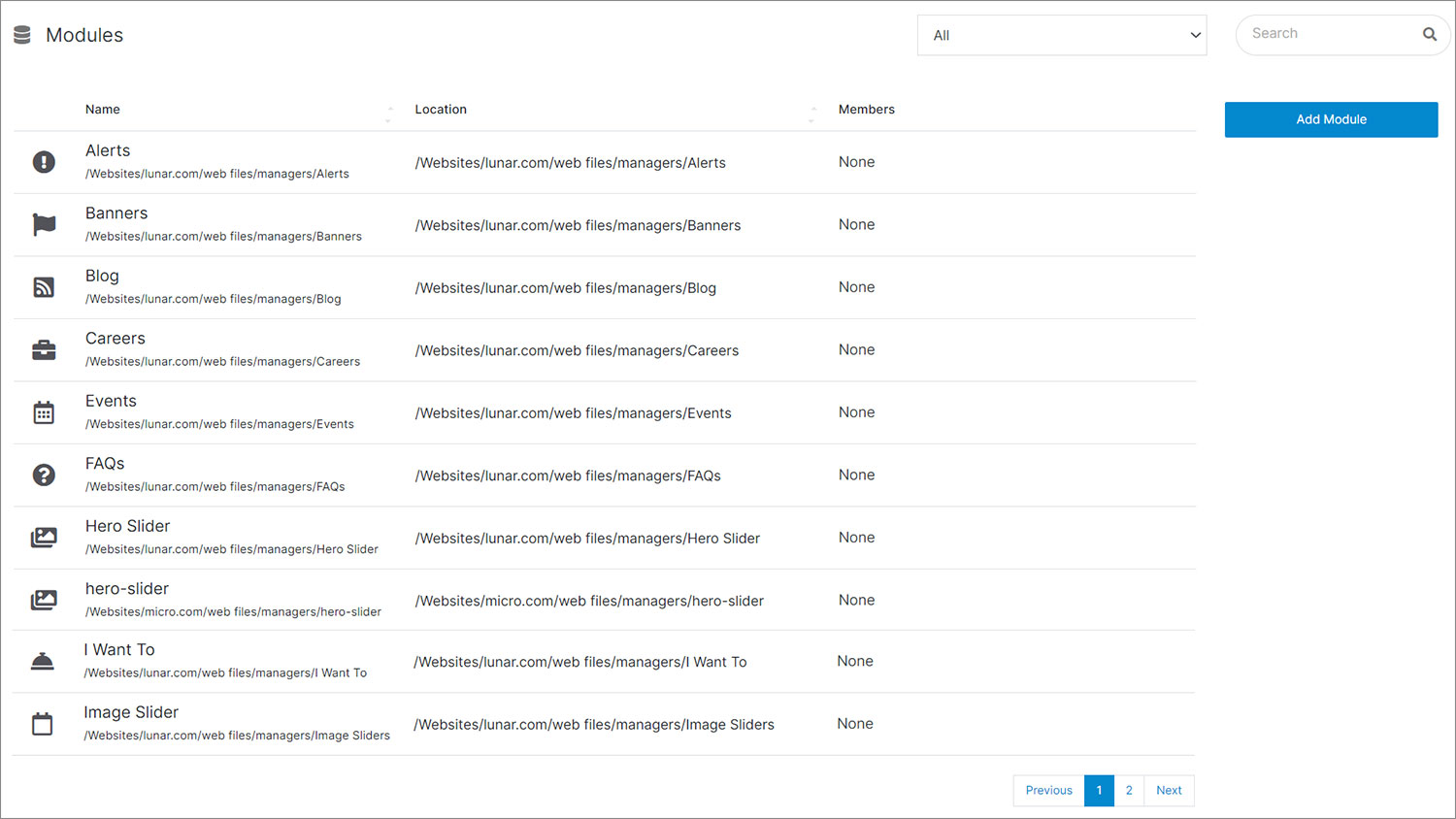This screenshot has height=819, width=1456.
Task: Click the Banners flag icon
Action: point(44,224)
